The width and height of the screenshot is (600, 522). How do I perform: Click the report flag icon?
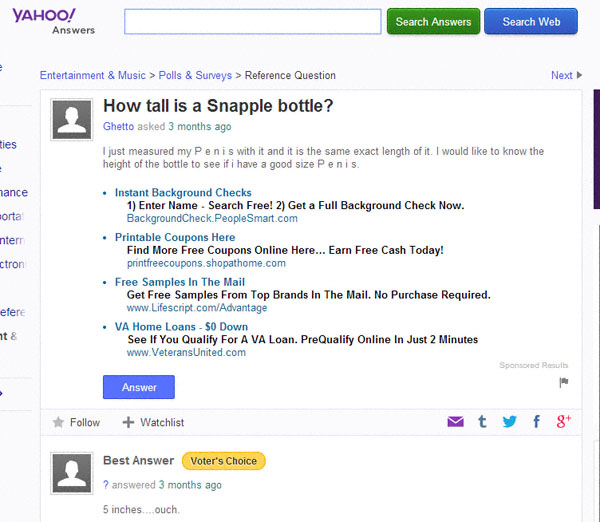pos(564,381)
